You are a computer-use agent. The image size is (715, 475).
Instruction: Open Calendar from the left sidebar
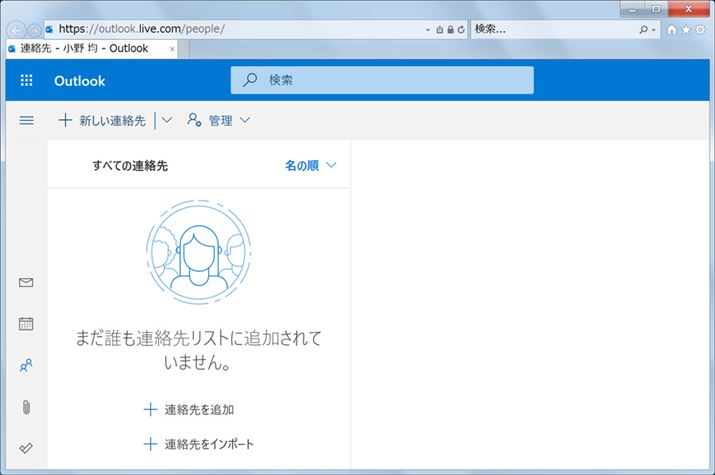coord(26,324)
